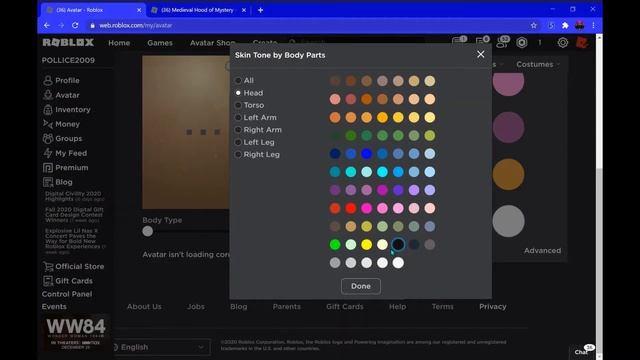Expand the Costumes dropdown
The image size is (640, 360).
[538, 64]
